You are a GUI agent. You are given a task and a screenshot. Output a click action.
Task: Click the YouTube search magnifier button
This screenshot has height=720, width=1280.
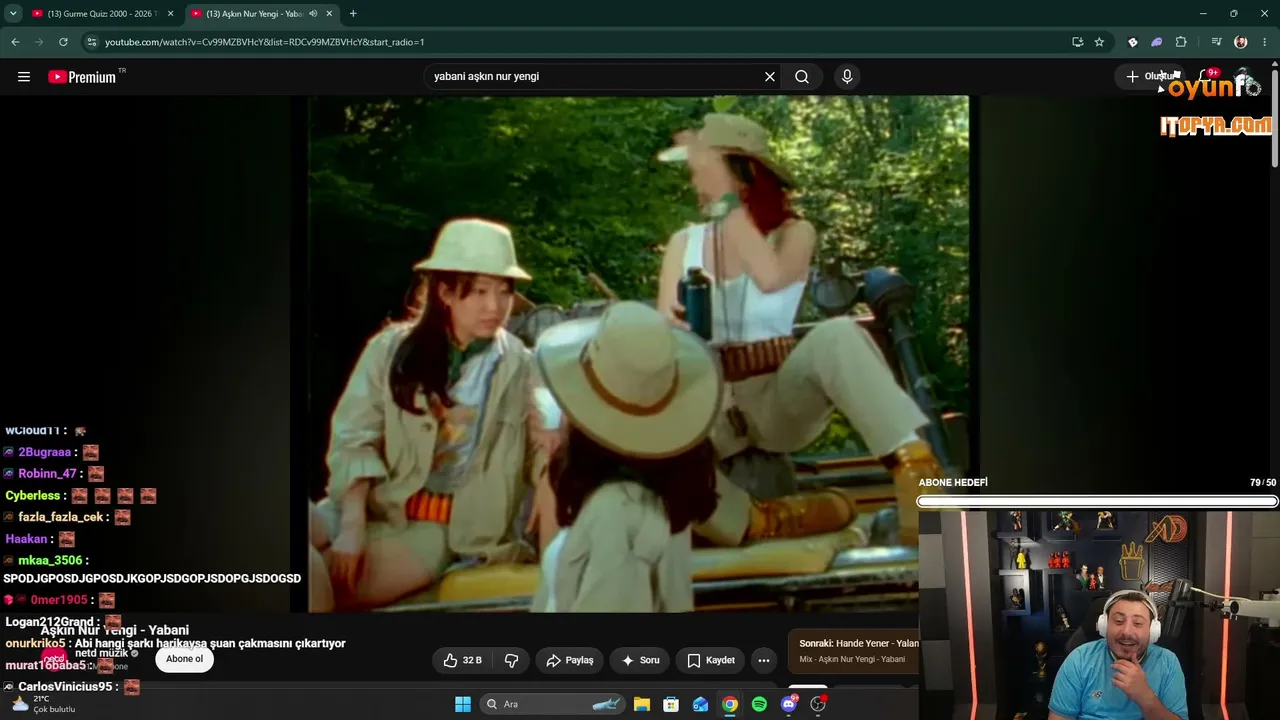802,77
